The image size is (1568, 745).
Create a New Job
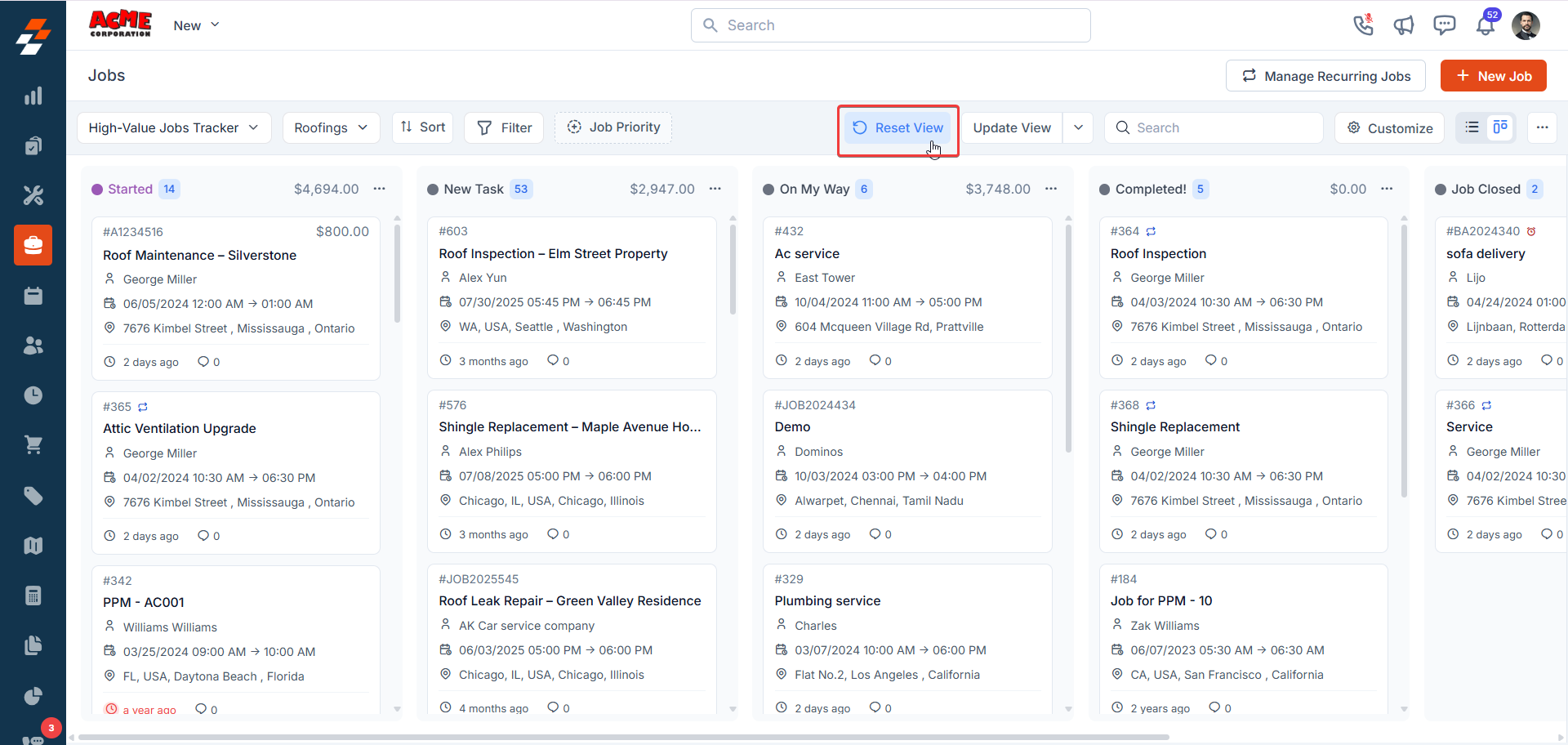[x=1493, y=76]
